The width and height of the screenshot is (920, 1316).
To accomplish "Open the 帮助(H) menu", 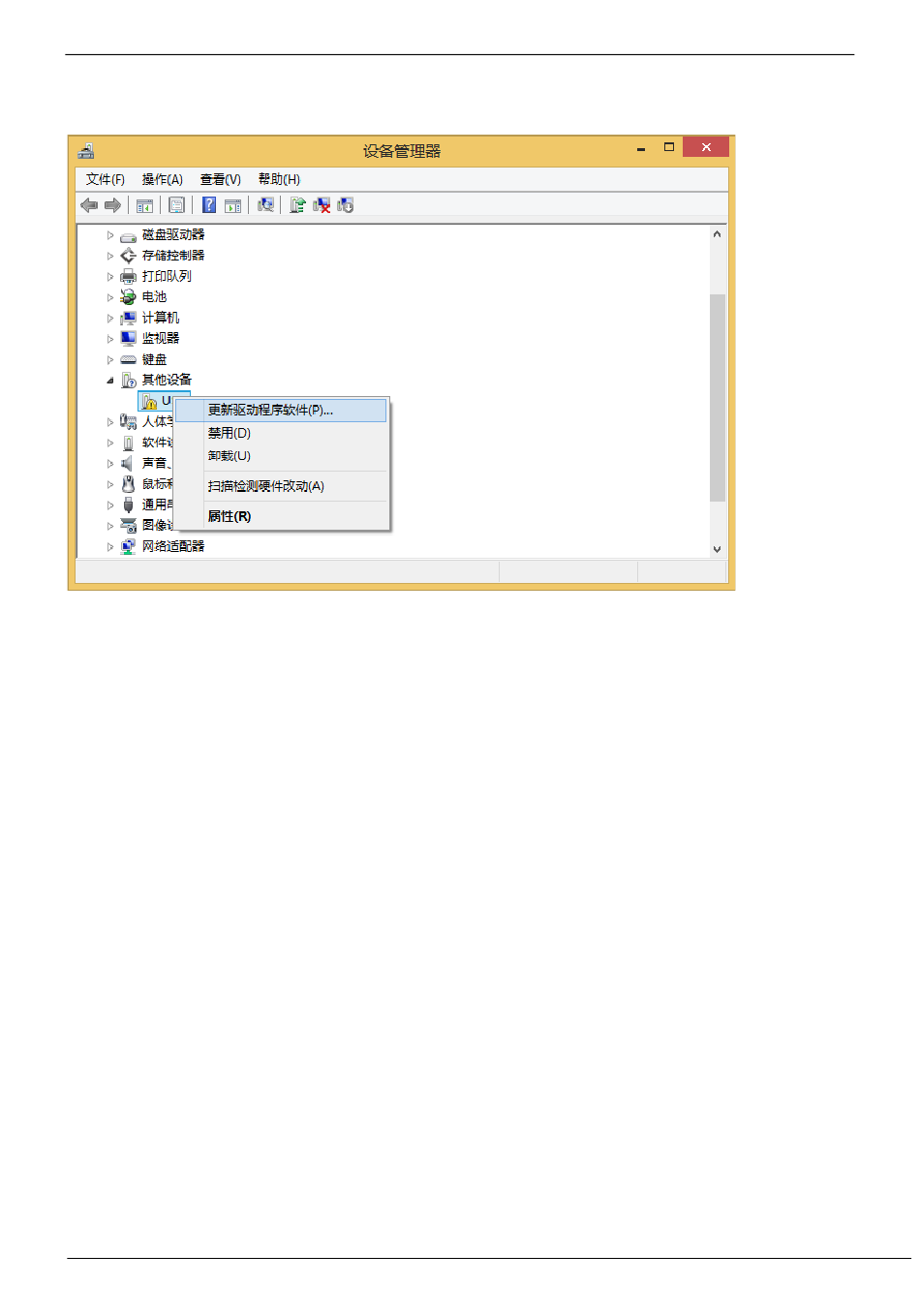I will click(279, 179).
